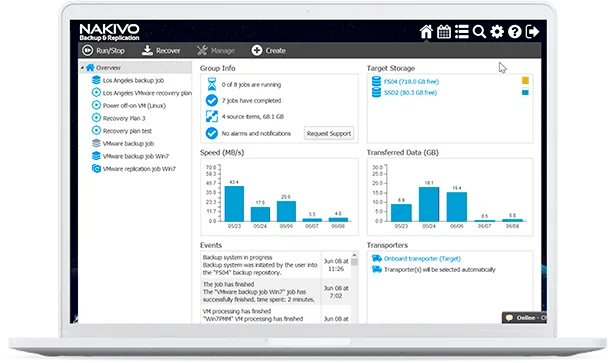Open the Manage menu
Screen dimensions: 609x363
(x=216, y=50)
